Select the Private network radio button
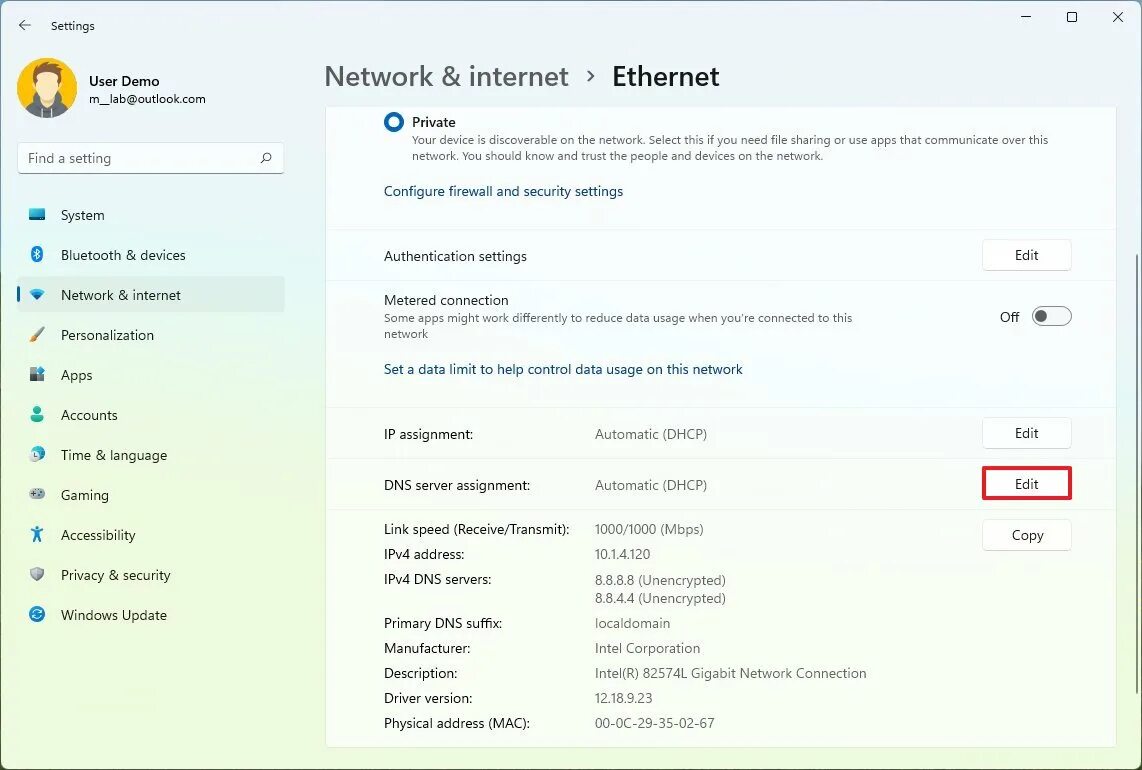The height and width of the screenshot is (770, 1142). (x=394, y=122)
